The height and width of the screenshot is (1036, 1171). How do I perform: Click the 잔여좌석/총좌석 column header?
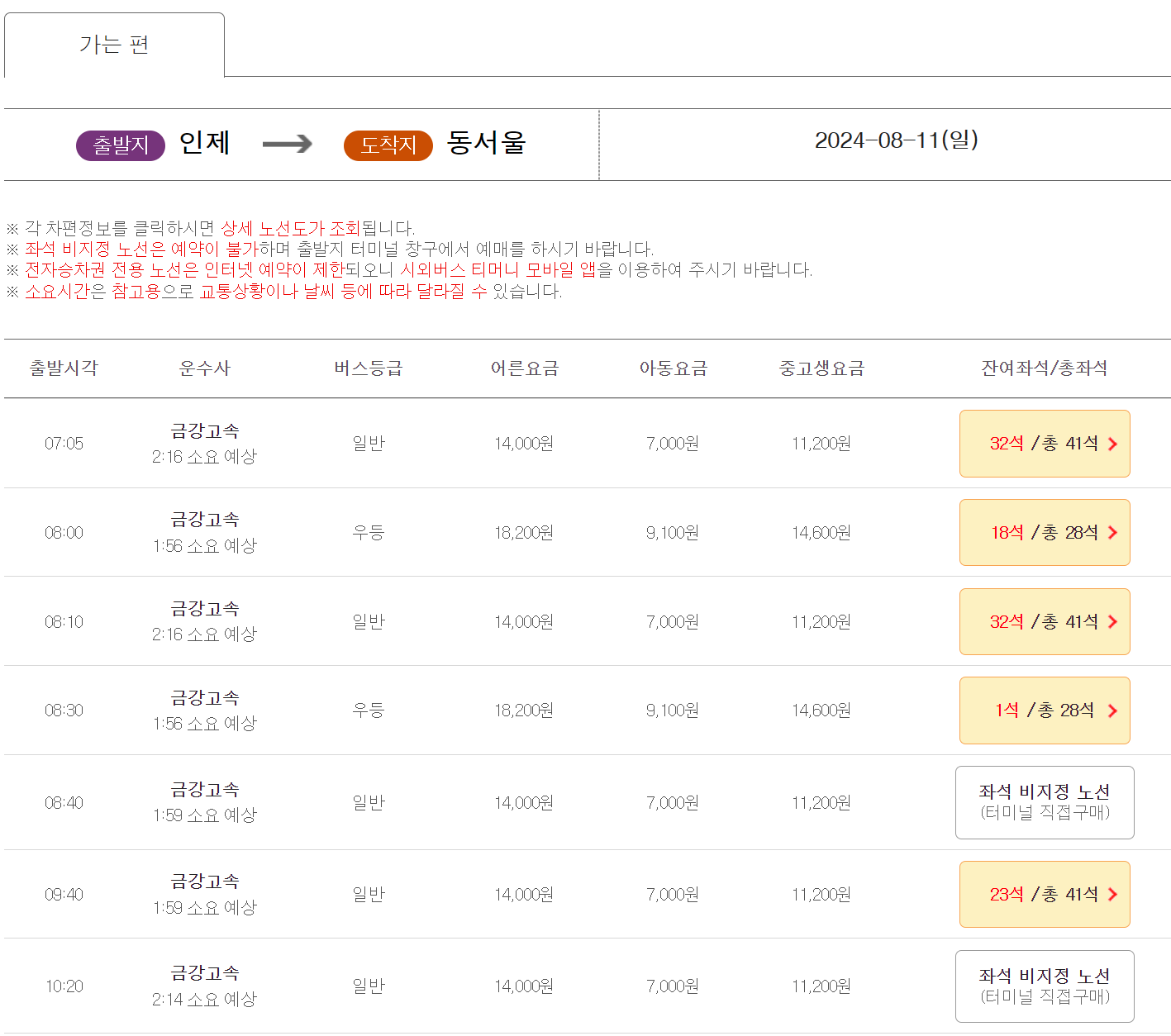pyautogui.click(x=1045, y=368)
